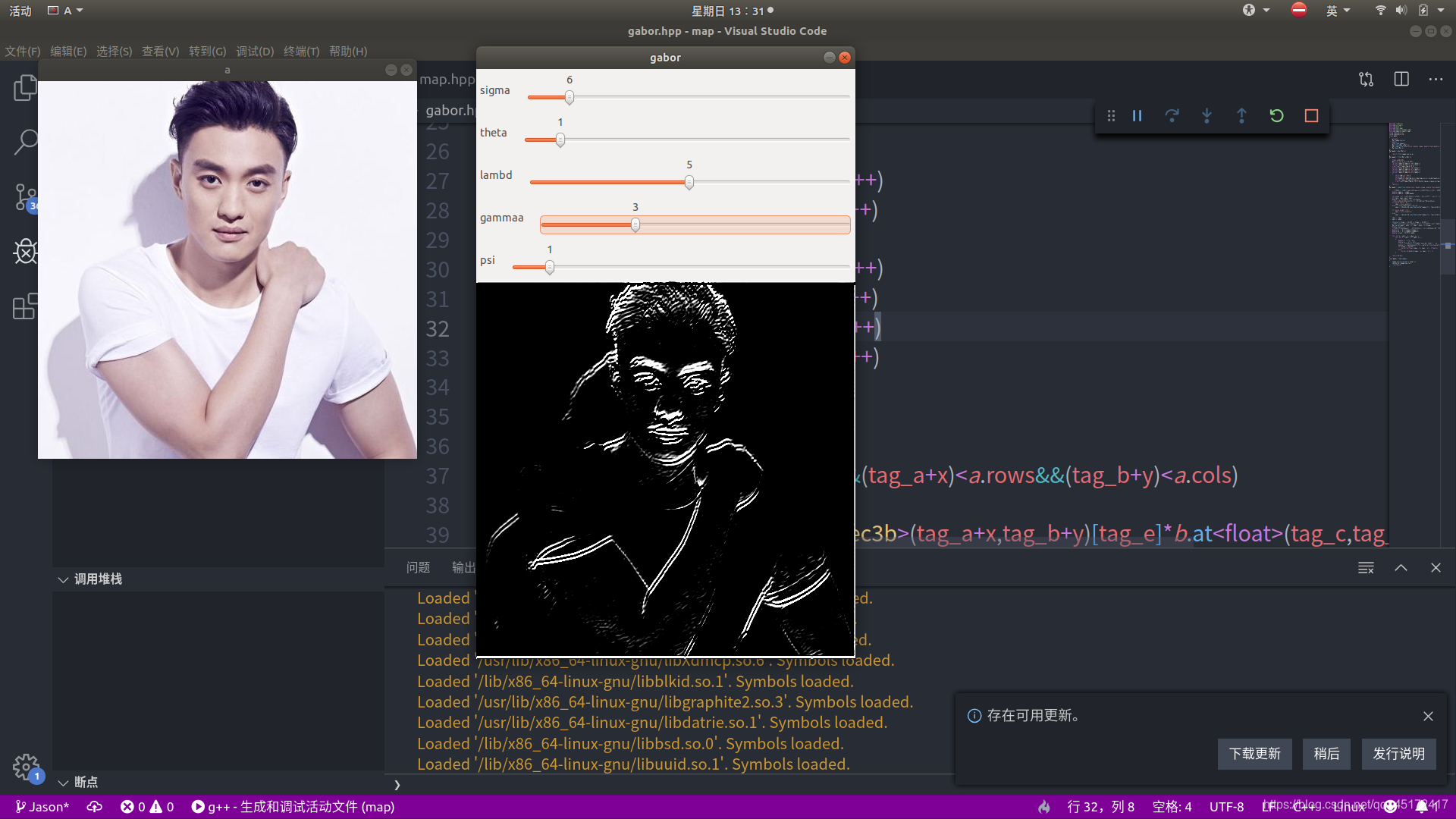Open the 编辑(E) menu

pos(68,52)
